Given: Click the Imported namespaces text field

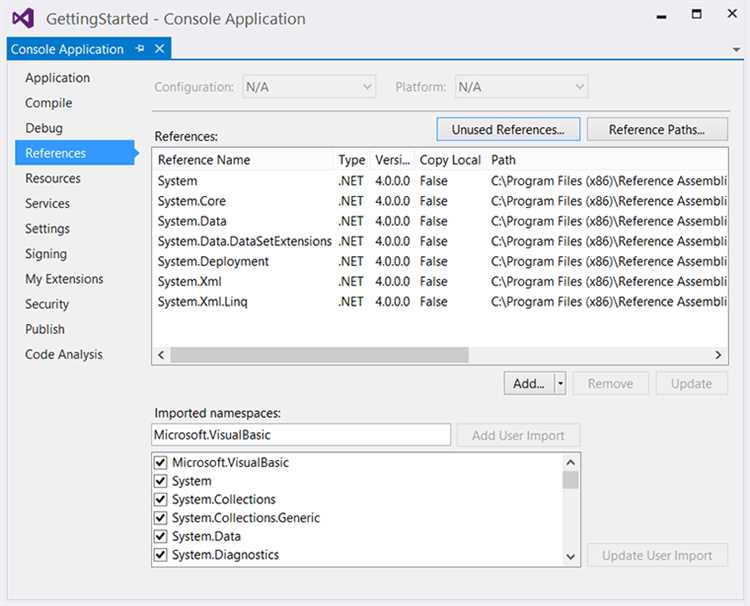Looking at the screenshot, I should [301, 435].
